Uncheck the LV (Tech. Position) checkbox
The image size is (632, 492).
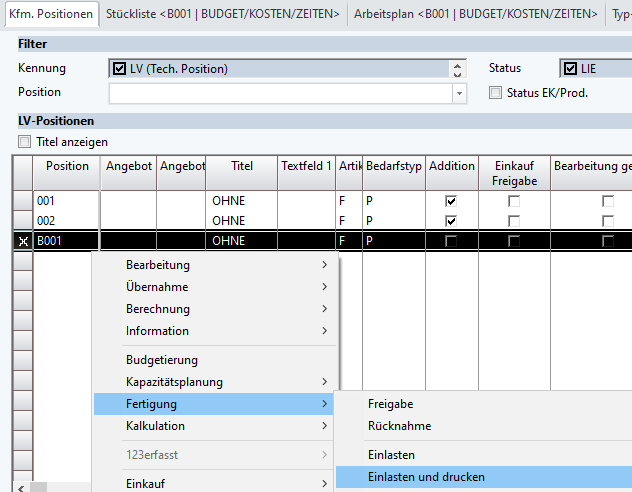tap(120, 69)
